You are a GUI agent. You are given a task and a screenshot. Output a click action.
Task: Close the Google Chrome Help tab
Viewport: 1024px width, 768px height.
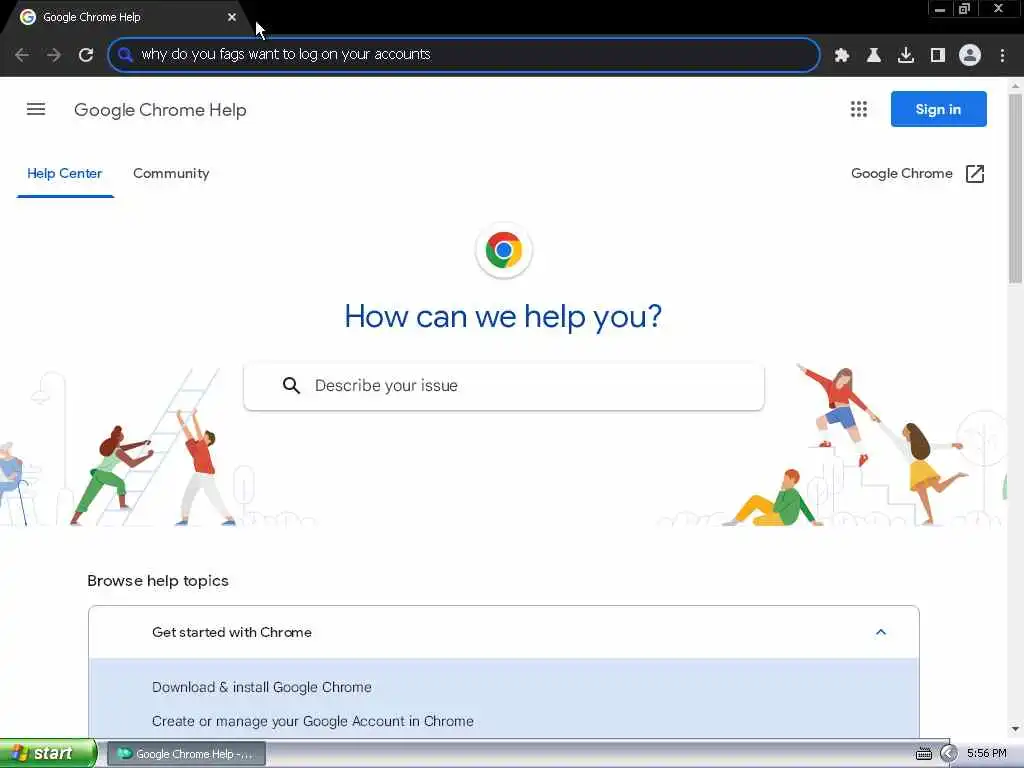[232, 17]
